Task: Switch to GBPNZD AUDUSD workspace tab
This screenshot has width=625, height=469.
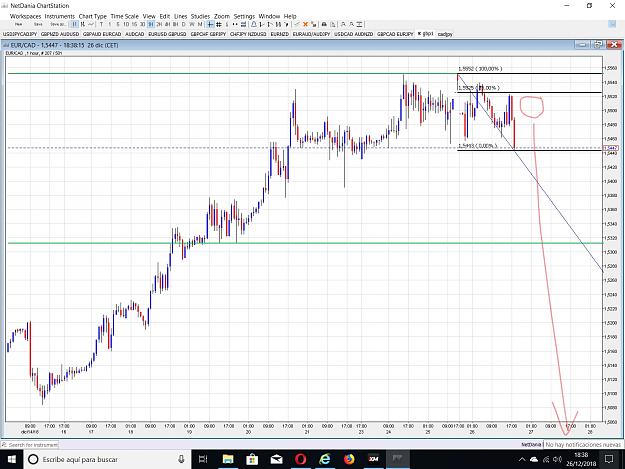Action: click(60, 34)
